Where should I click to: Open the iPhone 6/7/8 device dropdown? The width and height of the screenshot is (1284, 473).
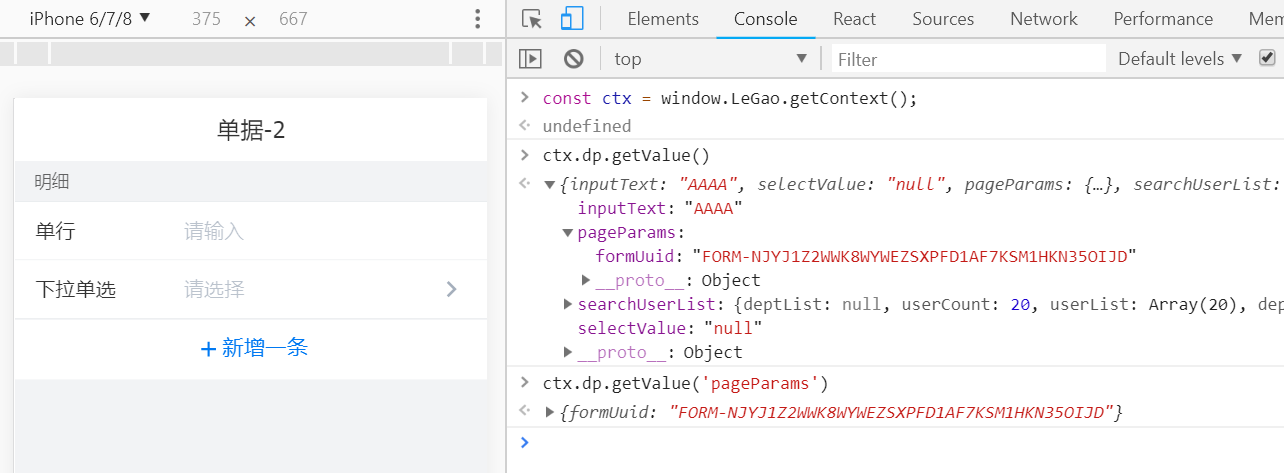[90, 19]
